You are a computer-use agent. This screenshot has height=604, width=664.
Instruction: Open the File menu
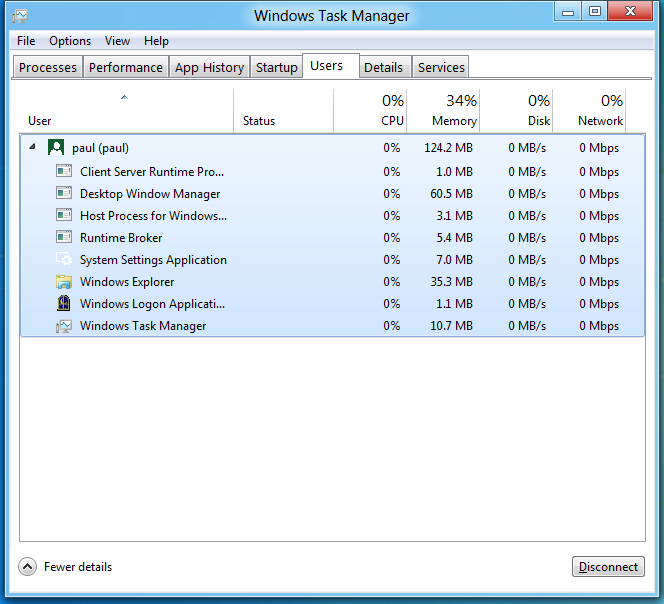(x=26, y=41)
